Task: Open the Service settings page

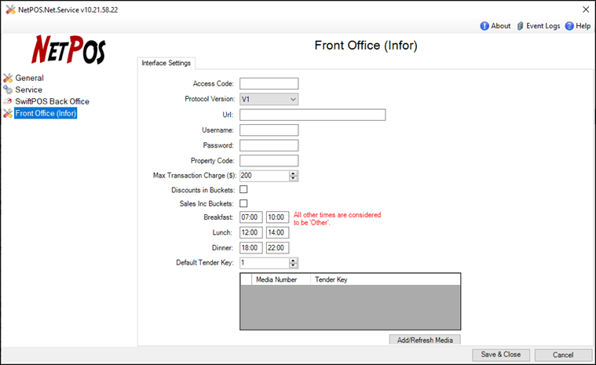Action: pyautogui.click(x=29, y=90)
